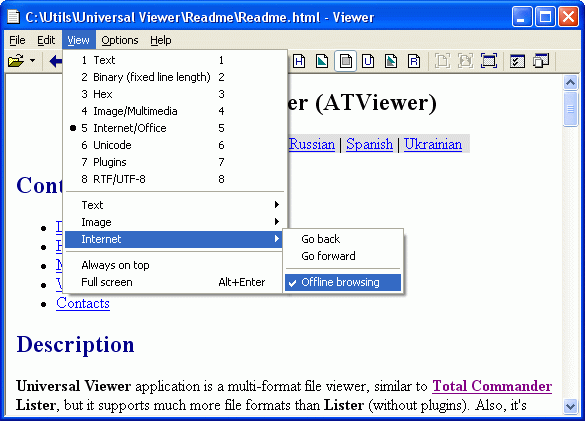Open the Spanish language link

coord(369,144)
